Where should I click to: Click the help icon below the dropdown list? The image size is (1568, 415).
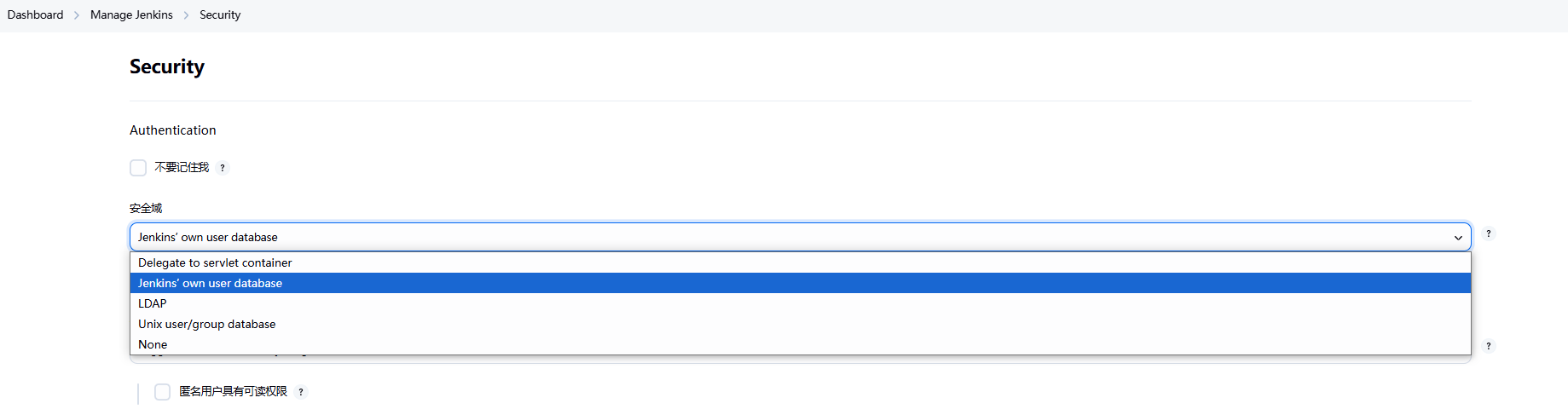tap(1488, 346)
